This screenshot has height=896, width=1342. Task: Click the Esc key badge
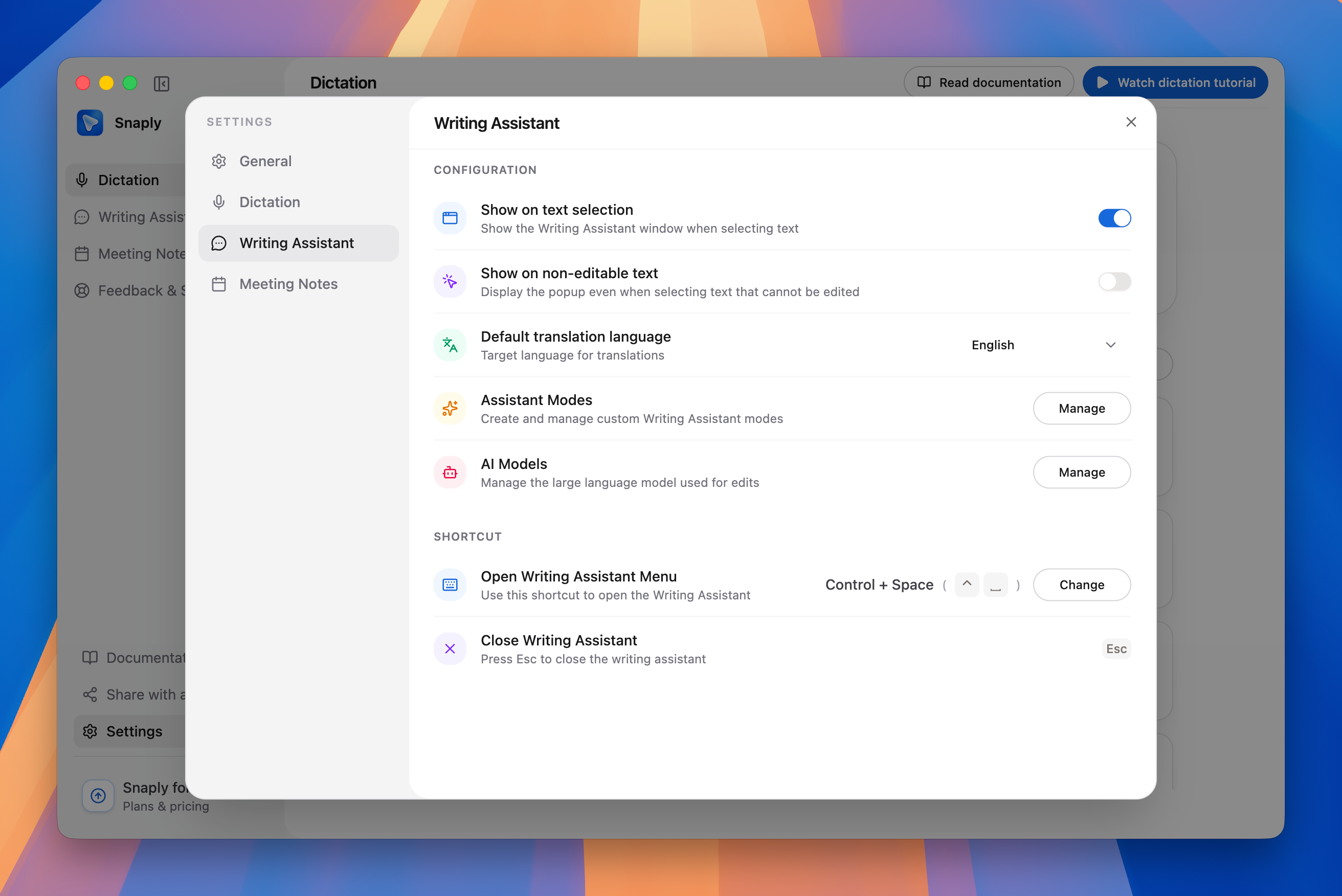pos(1116,648)
